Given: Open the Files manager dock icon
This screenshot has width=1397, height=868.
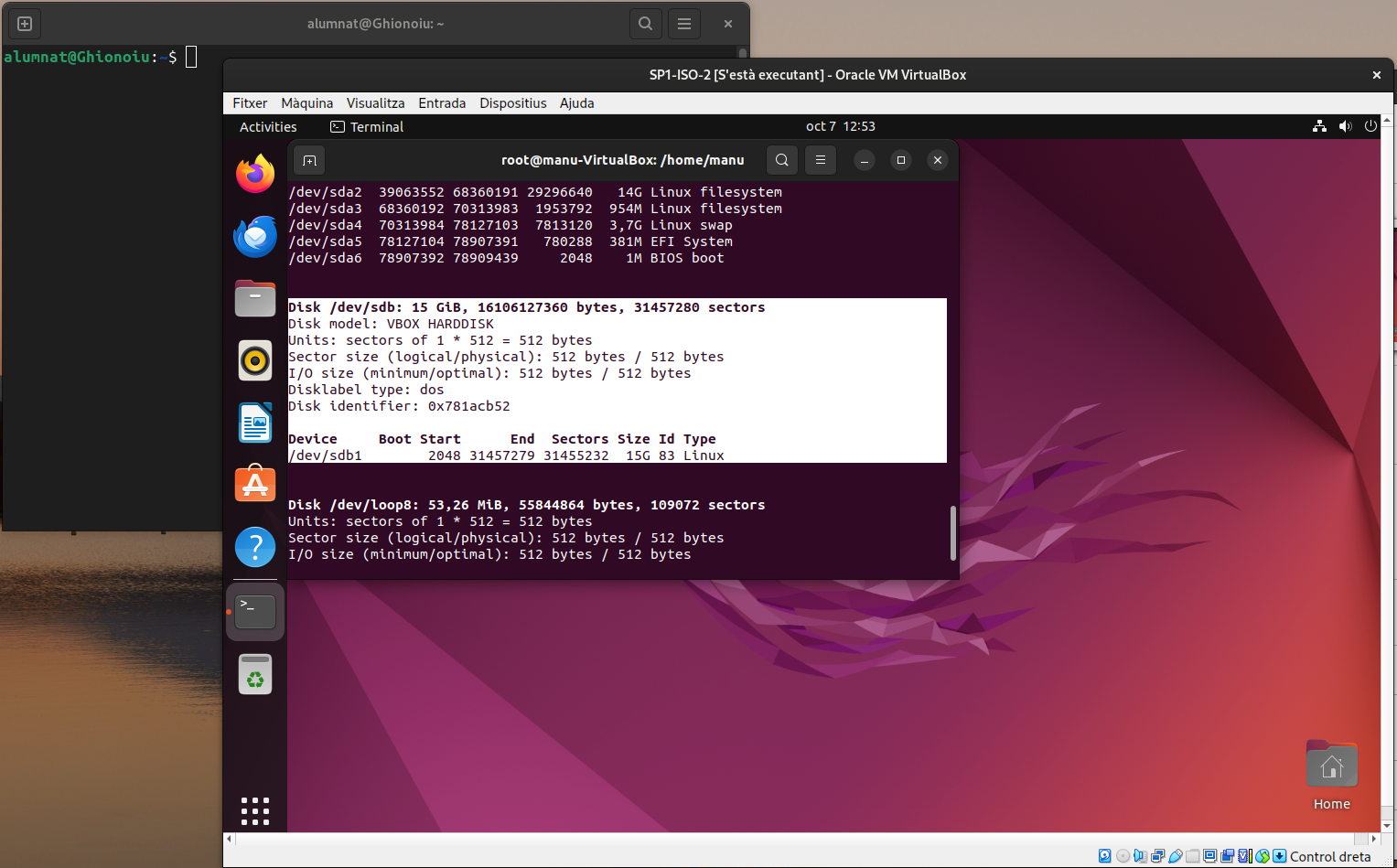Looking at the screenshot, I should 255,298.
